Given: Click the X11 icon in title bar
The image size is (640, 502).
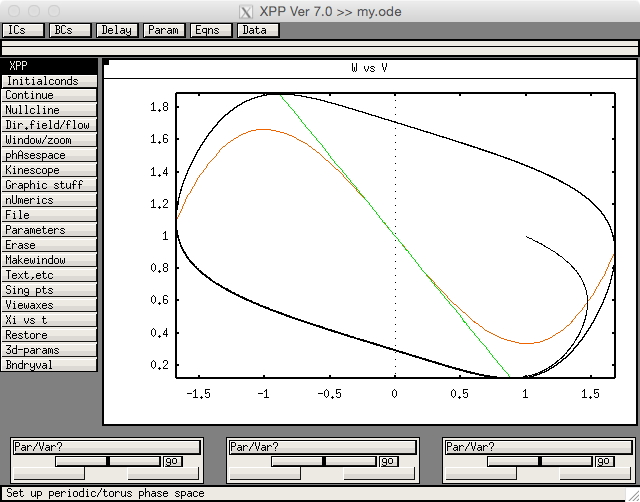Looking at the screenshot, I should coord(246,12).
